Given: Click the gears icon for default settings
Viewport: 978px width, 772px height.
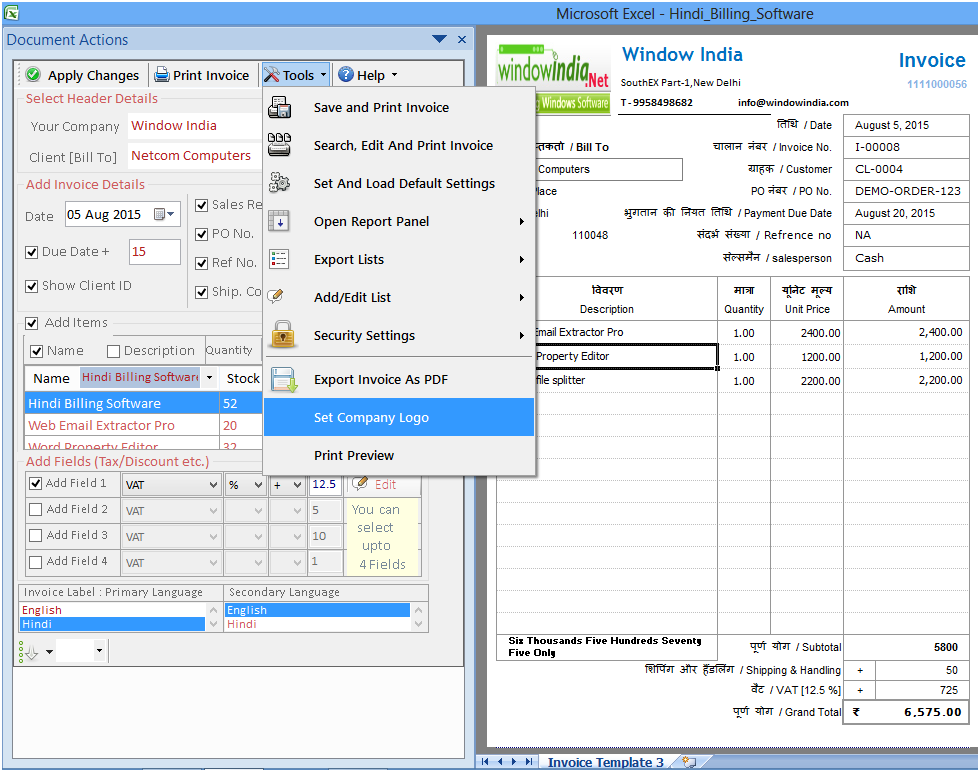Looking at the screenshot, I should [x=279, y=183].
